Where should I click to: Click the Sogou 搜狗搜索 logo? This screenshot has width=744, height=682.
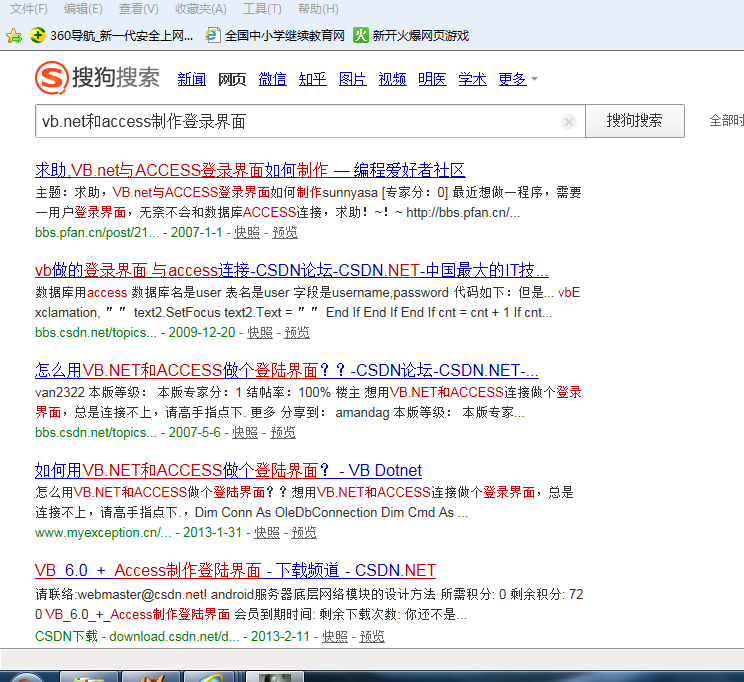(x=97, y=77)
